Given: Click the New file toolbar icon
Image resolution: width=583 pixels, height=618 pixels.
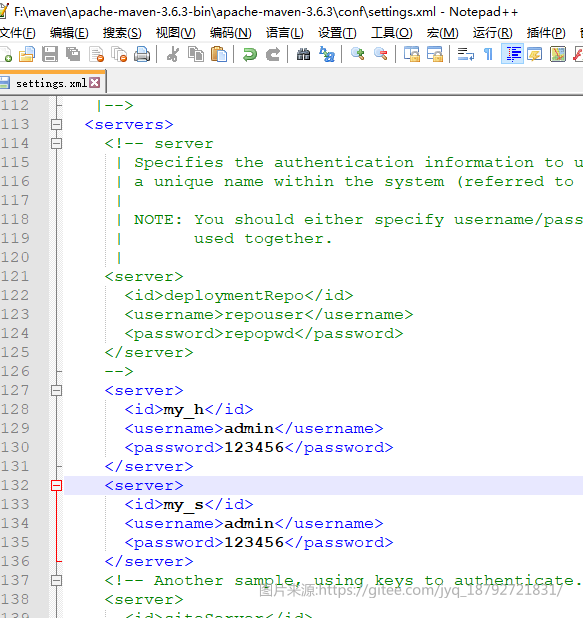Looking at the screenshot, I should (6, 54).
